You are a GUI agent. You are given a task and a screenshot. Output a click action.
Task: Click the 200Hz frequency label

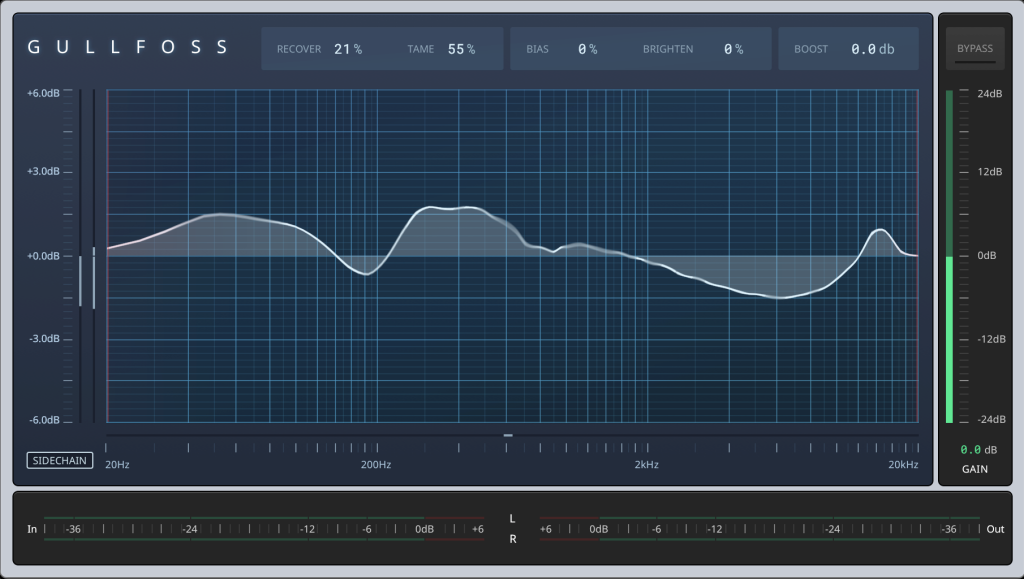click(376, 465)
